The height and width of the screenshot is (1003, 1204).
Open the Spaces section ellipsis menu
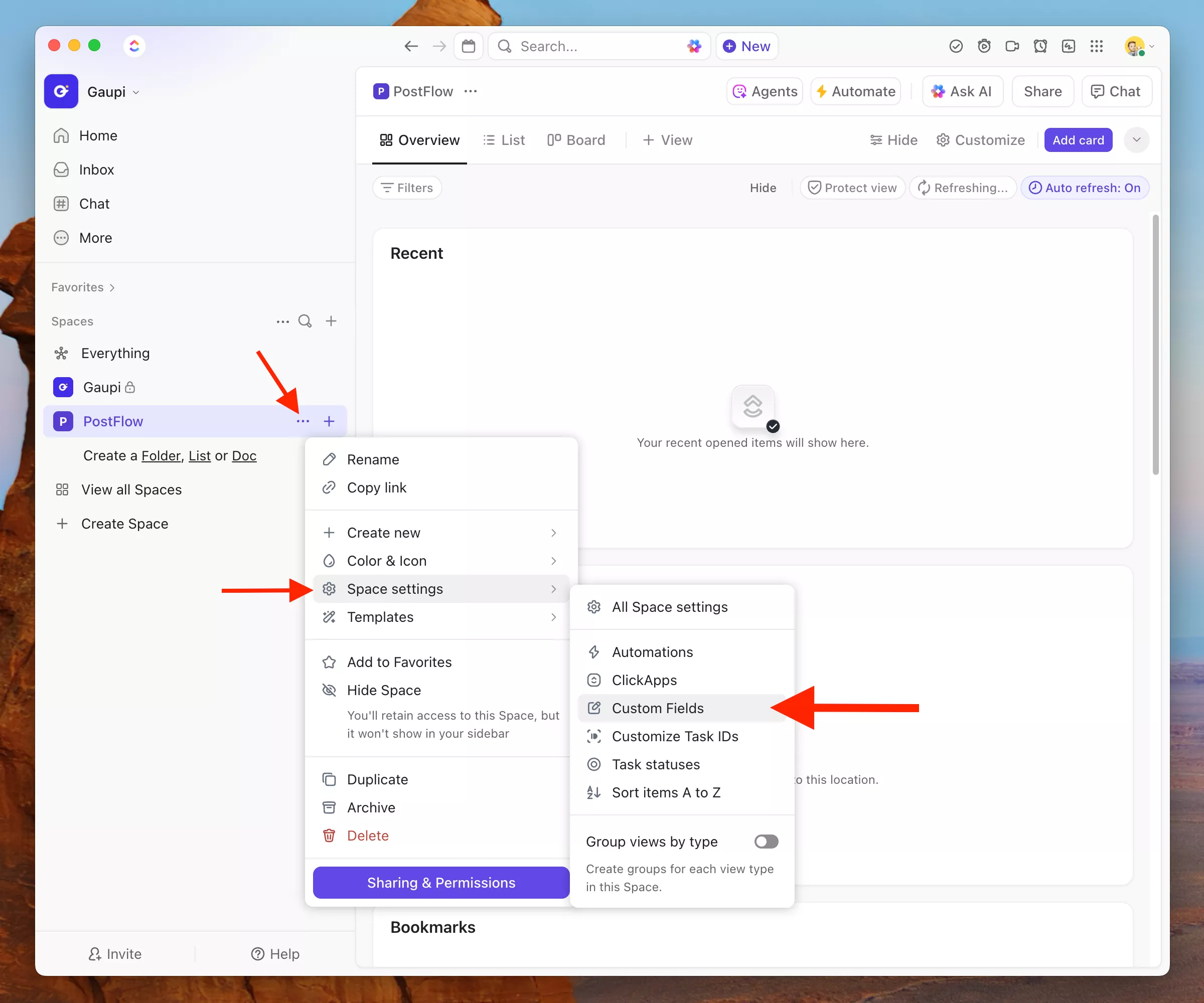pos(282,321)
